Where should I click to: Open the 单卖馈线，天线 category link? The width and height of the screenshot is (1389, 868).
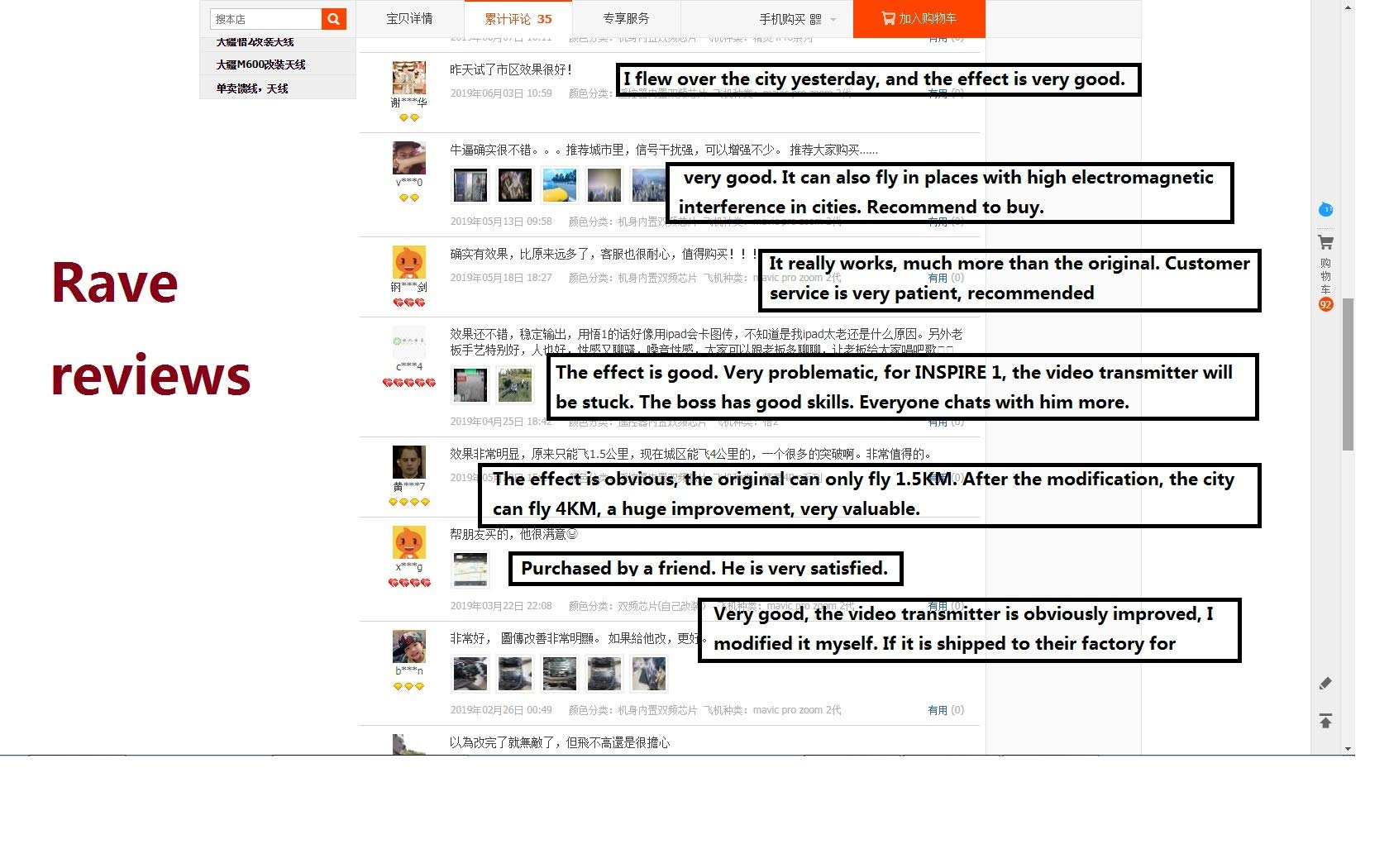[252, 88]
